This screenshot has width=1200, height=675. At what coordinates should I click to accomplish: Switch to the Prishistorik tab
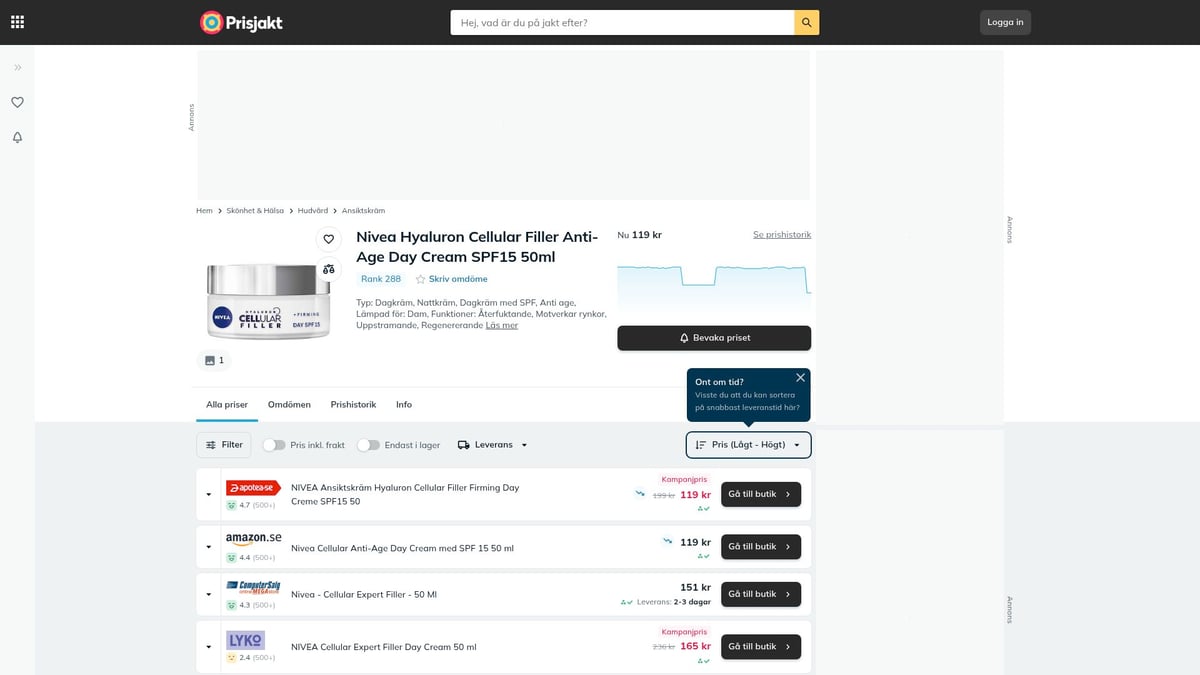(353, 405)
